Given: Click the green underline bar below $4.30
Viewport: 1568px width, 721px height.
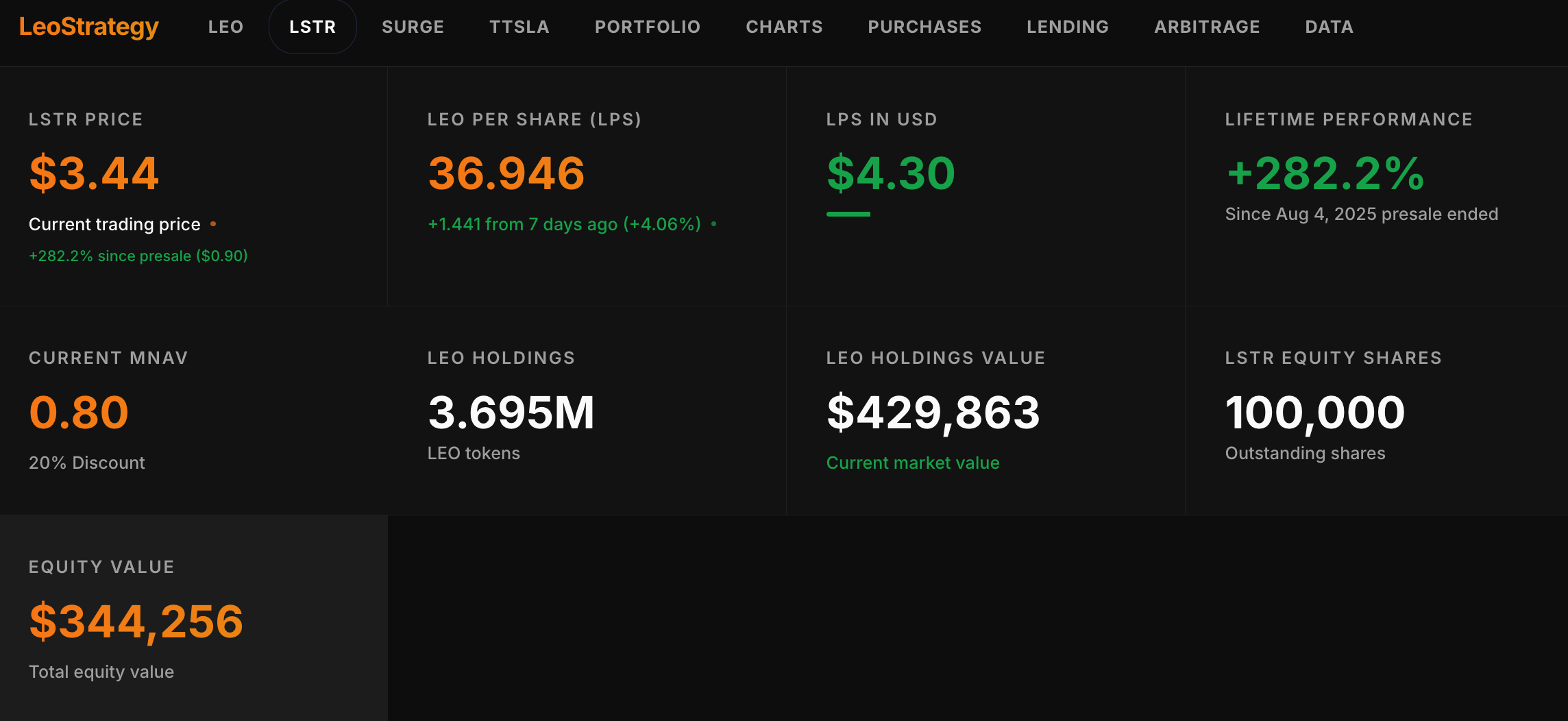Looking at the screenshot, I should pos(848,215).
